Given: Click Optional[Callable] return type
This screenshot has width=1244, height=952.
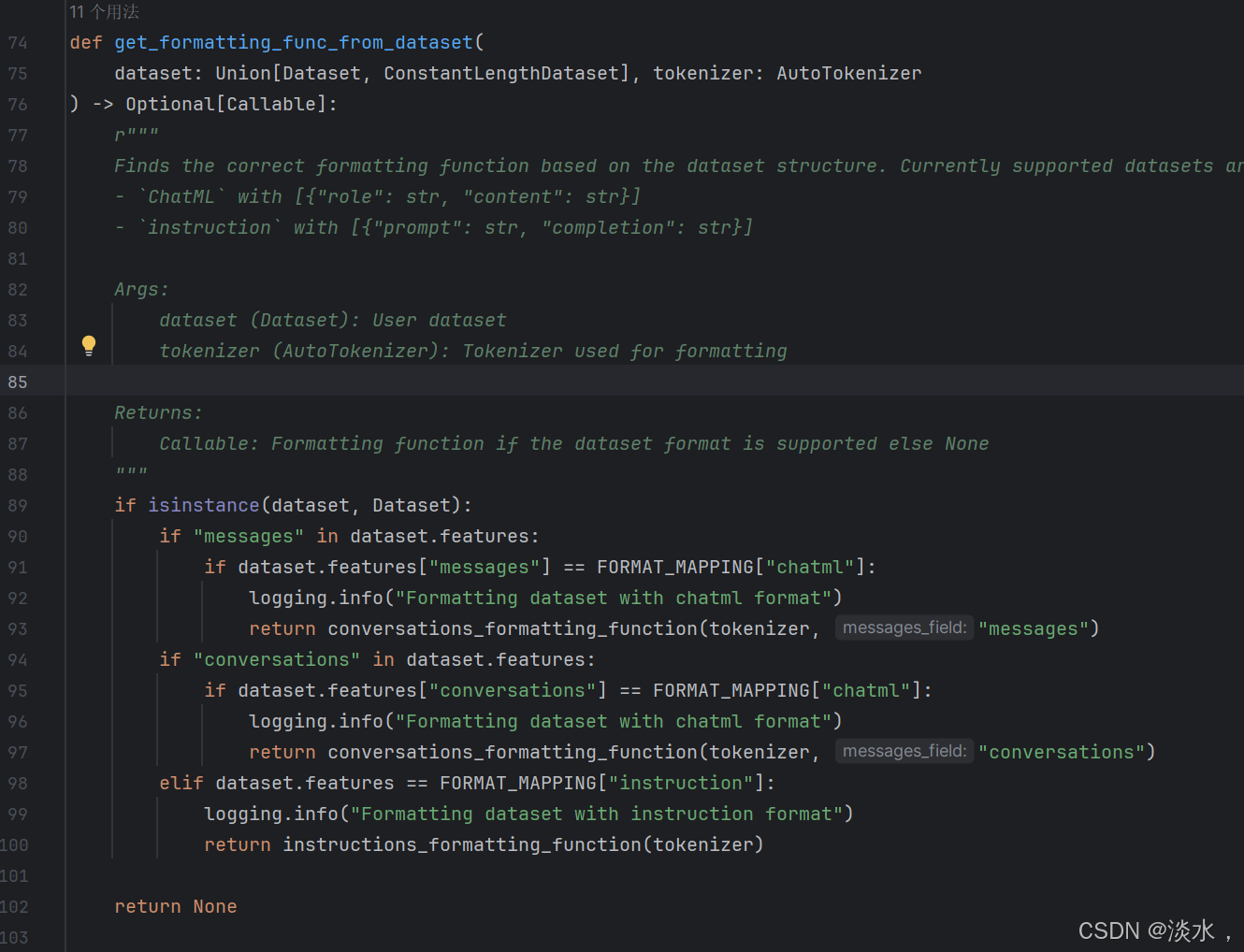Looking at the screenshot, I should (226, 104).
